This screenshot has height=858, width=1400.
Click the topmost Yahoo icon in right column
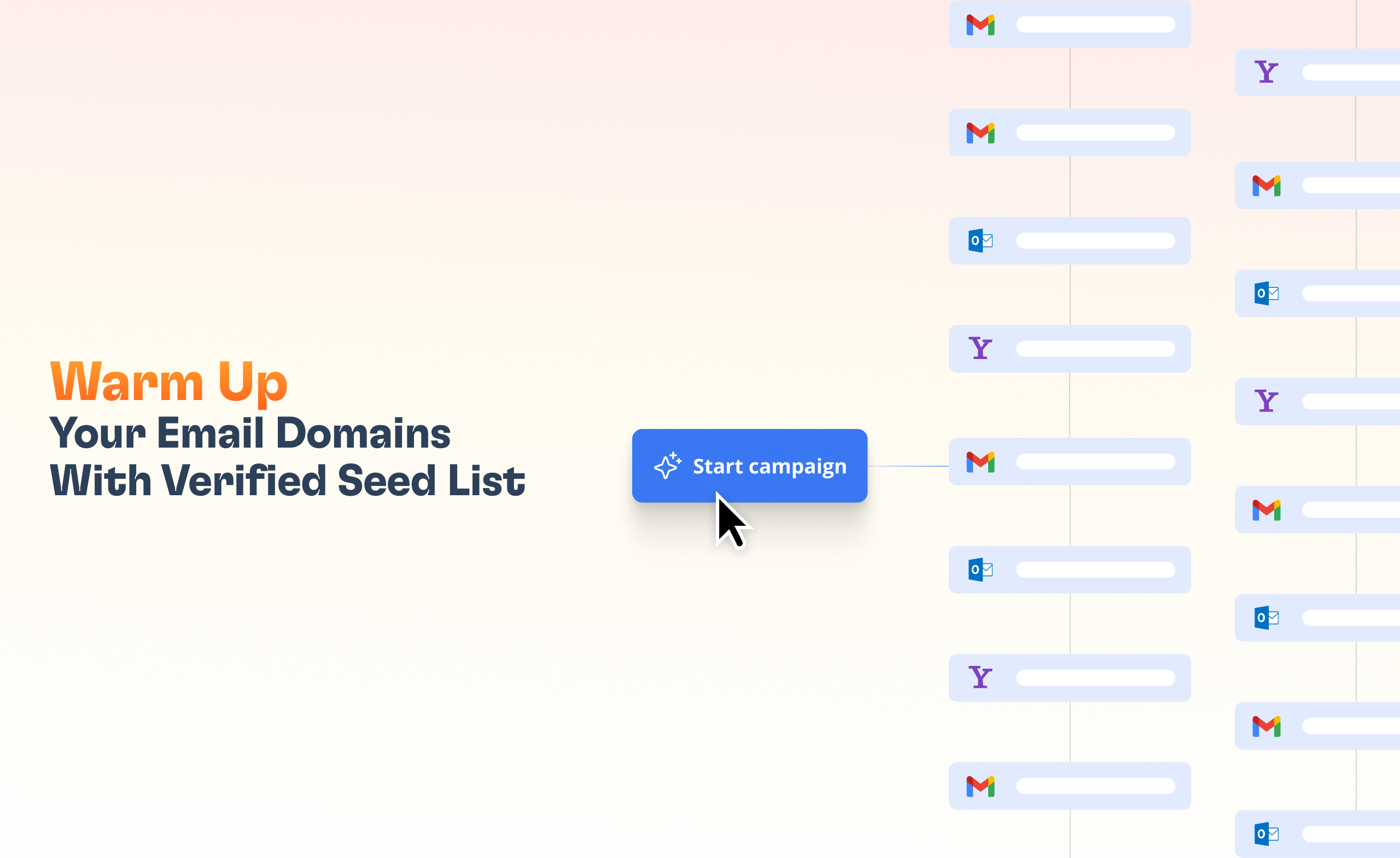pyautogui.click(x=1266, y=72)
